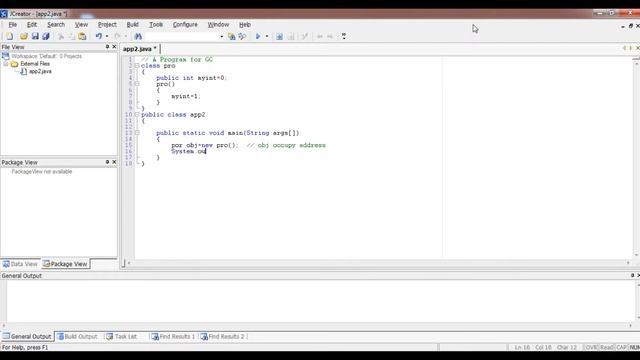Open the undo history dropdown arrow
Viewport: 640px width, 360px height.
click(107, 36)
